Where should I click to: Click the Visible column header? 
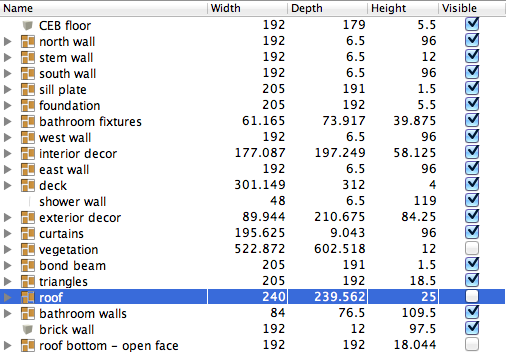pos(472,8)
